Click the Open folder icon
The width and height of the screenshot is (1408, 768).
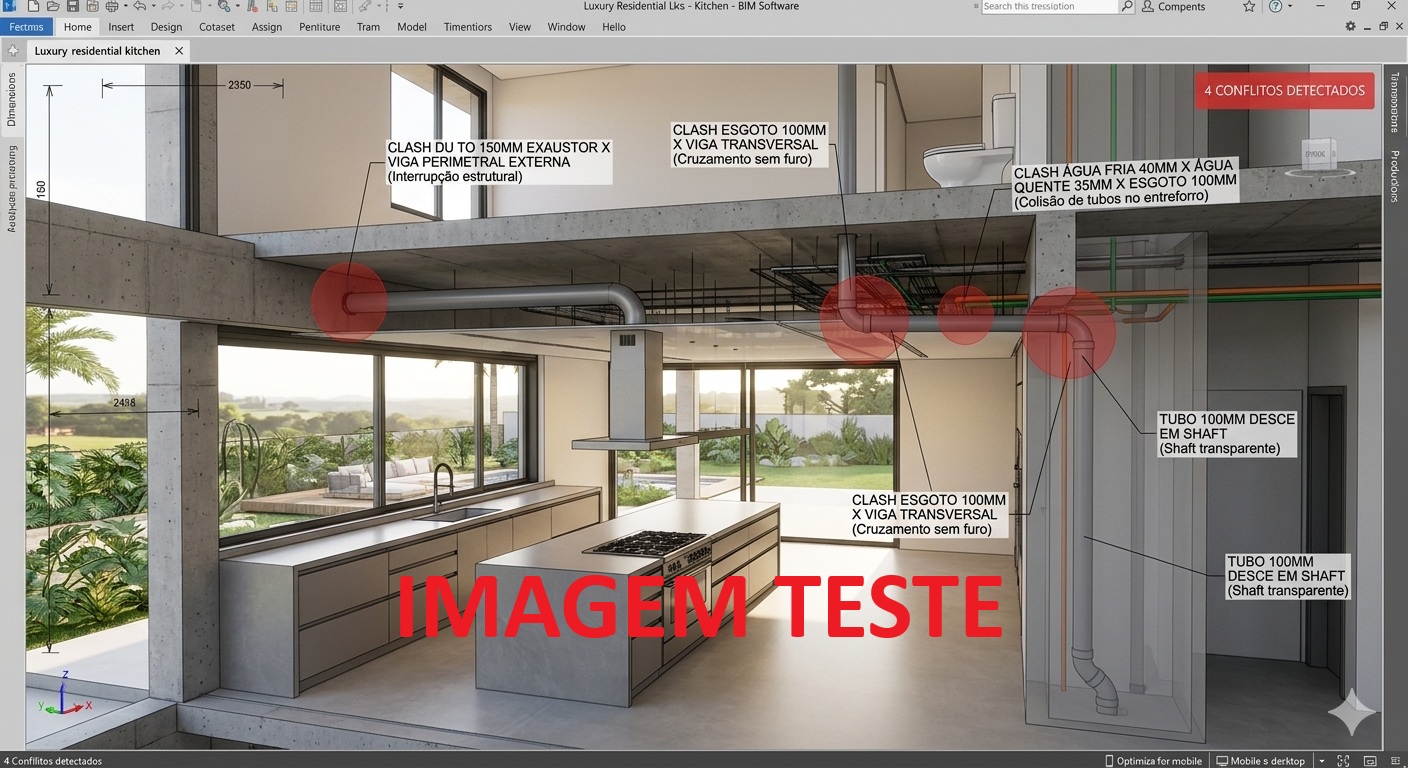53,7
